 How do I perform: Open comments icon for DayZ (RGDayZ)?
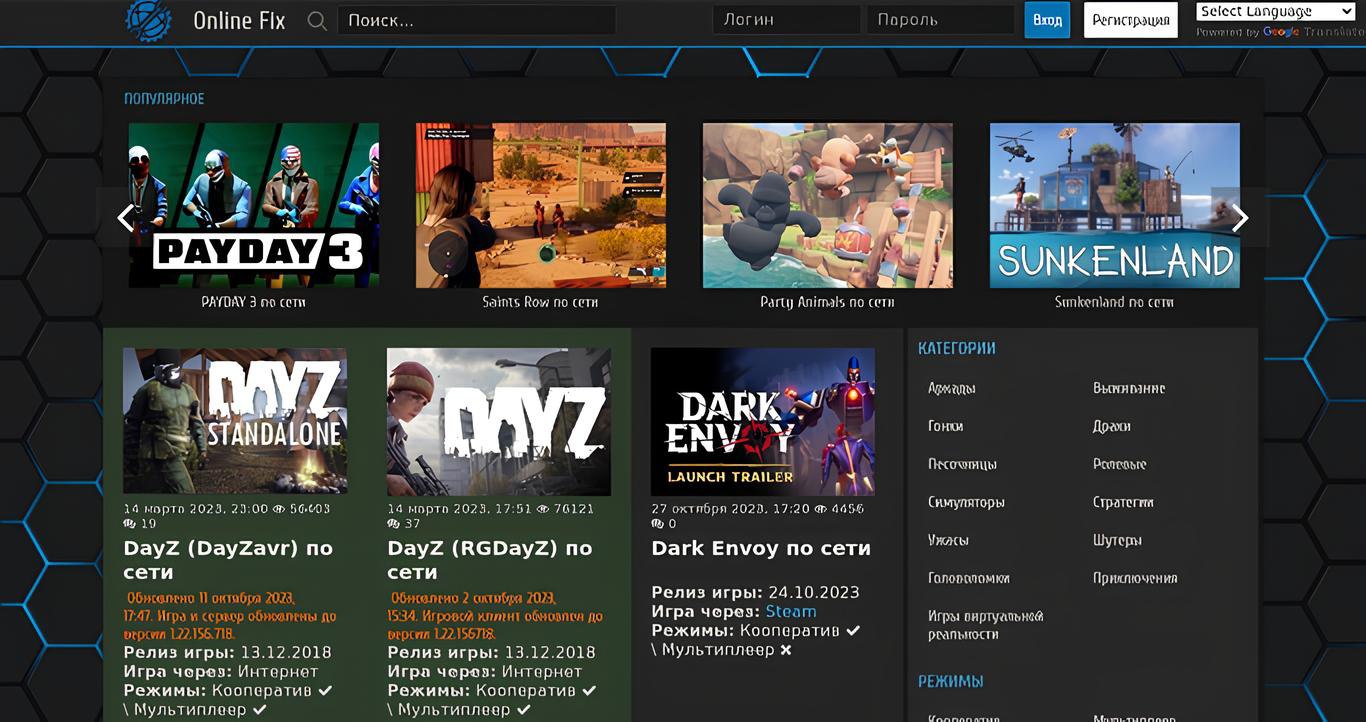[x=393, y=524]
